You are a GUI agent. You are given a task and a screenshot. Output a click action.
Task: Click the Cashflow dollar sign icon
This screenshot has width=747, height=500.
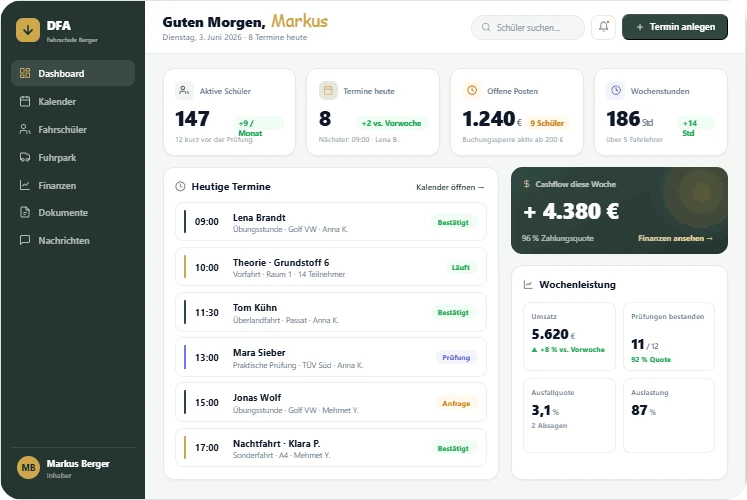(526, 184)
